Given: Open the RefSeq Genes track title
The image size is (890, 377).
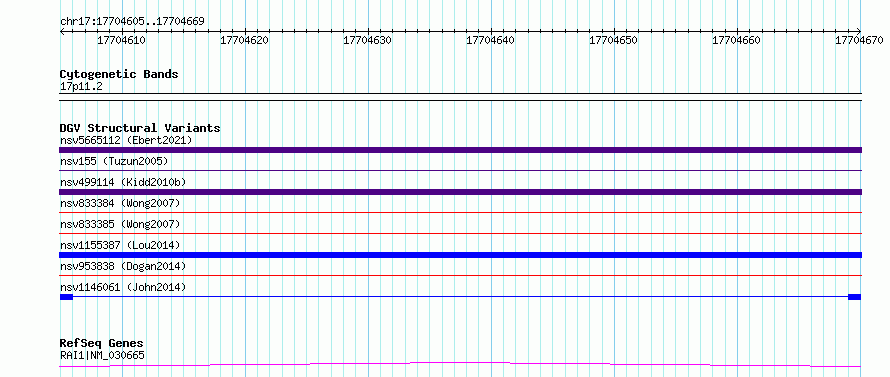Looking at the screenshot, I should pyautogui.click(x=102, y=344).
